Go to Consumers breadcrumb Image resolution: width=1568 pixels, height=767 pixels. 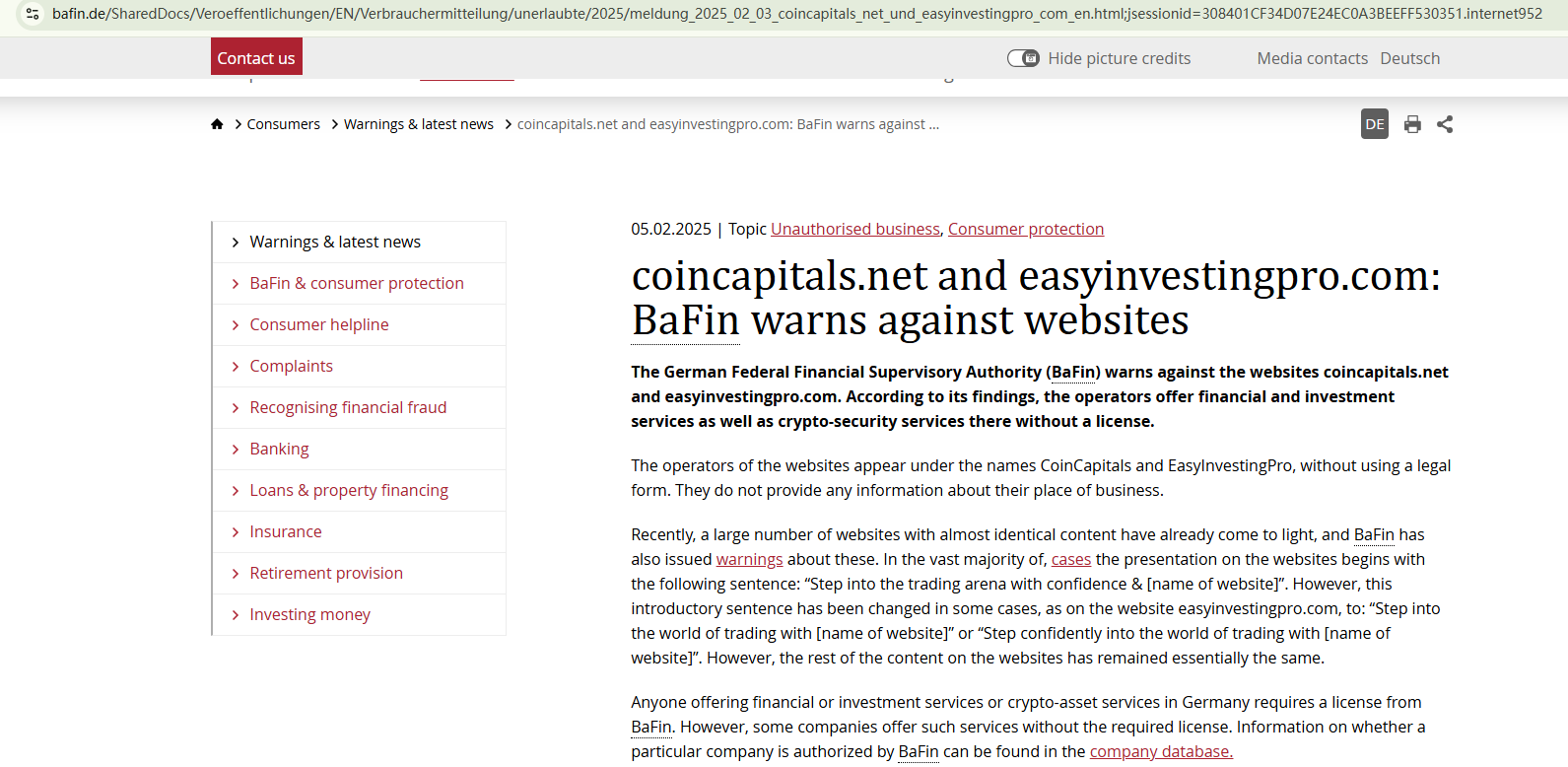point(284,124)
